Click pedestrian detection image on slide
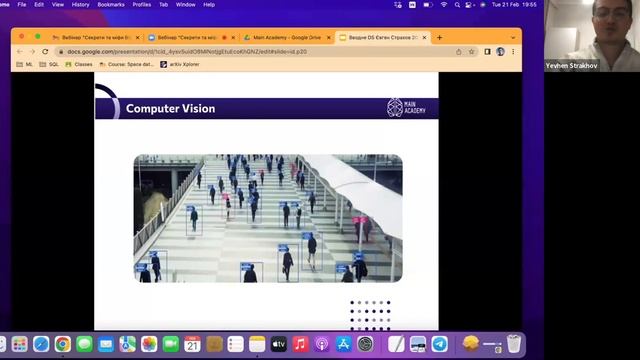The image size is (640, 360). pos(268,218)
